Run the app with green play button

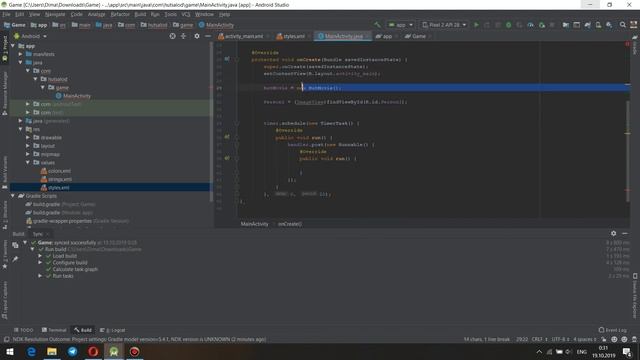pos(476,25)
